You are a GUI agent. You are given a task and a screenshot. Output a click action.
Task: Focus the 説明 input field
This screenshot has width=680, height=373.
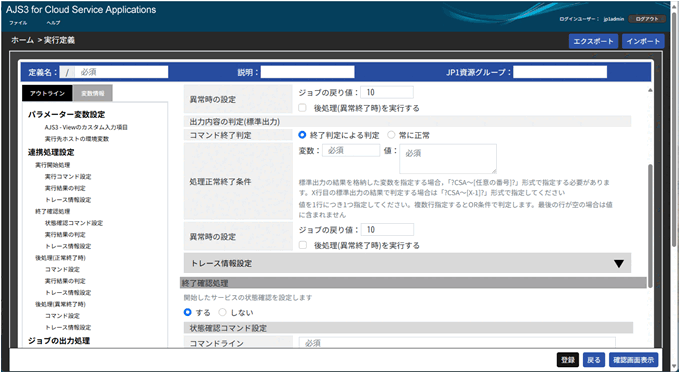(x=307, y=72)
